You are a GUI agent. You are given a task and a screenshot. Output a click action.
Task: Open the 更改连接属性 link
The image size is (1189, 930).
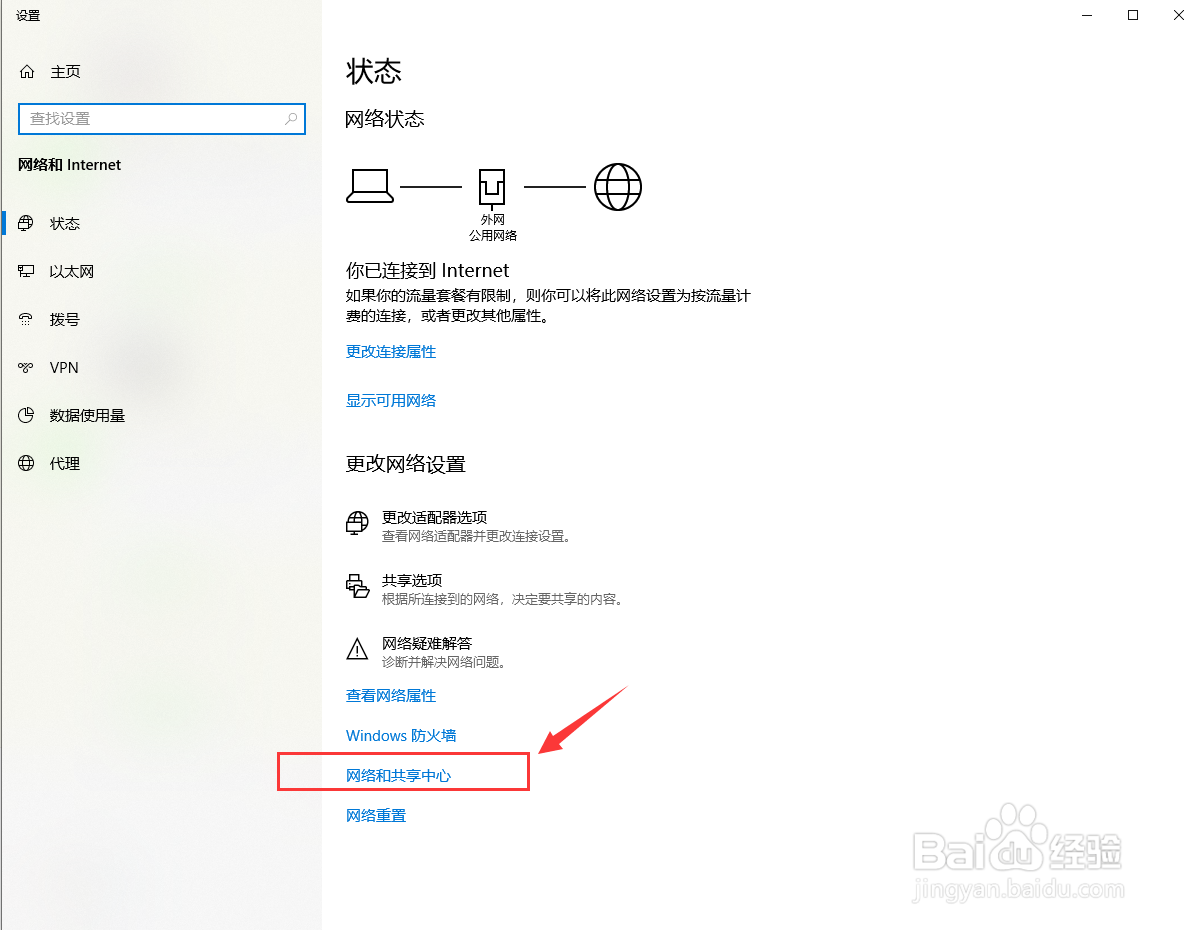[x=391, y=352]
